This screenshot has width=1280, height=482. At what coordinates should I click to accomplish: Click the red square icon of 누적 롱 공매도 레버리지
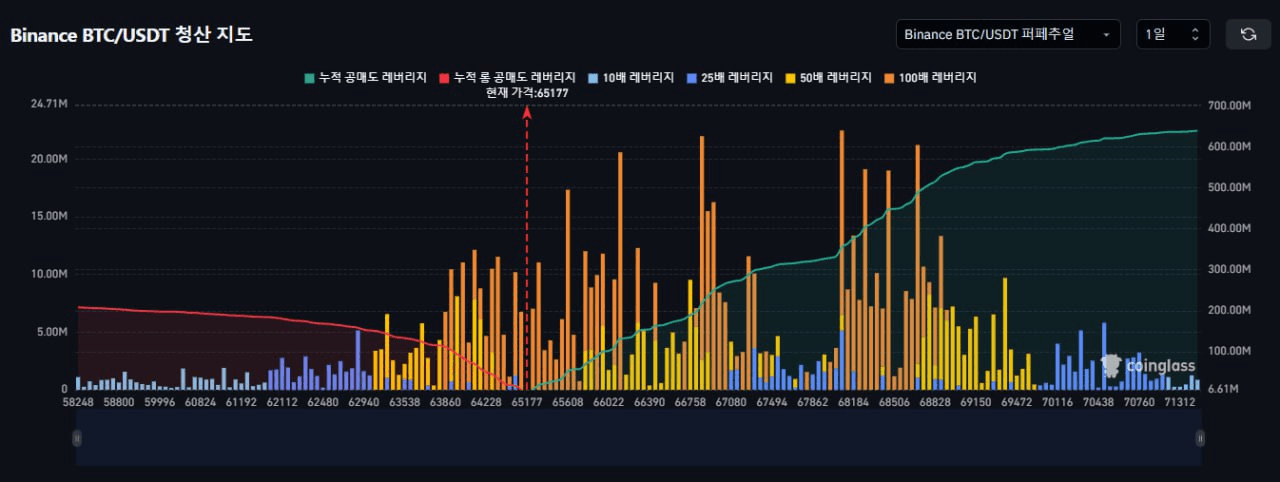pyautogui.click(x=445, y=77)
